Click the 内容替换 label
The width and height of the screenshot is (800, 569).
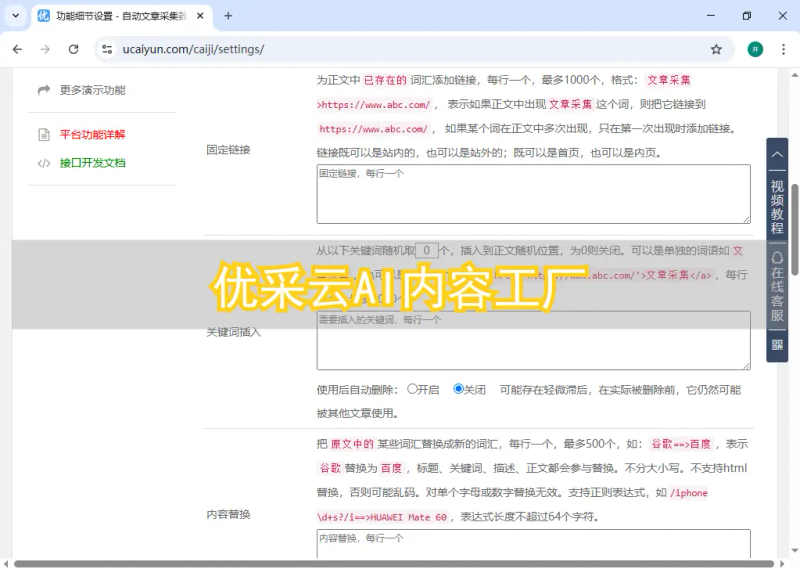[228, 514]
